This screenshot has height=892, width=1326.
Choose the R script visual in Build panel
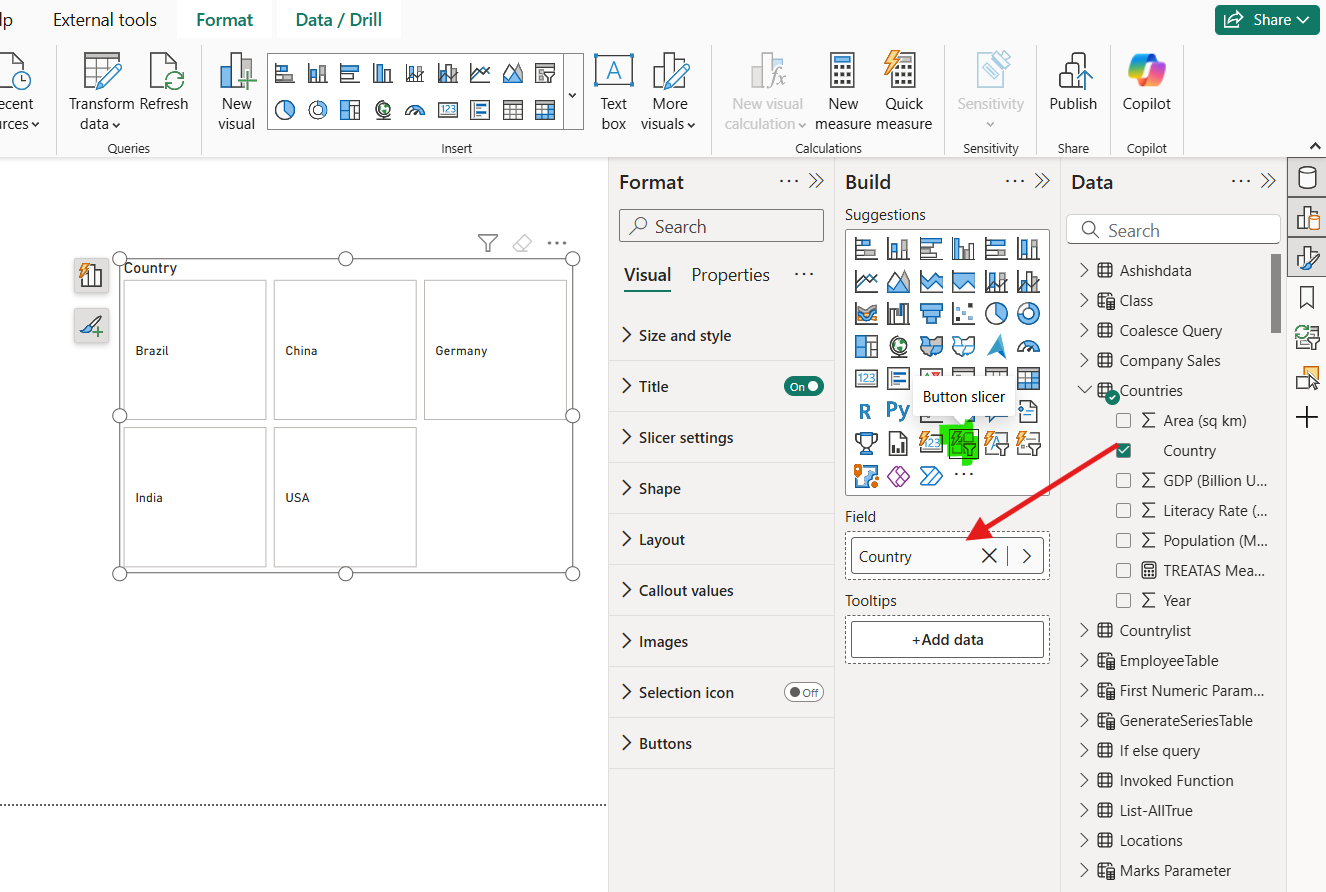(x=866, y=410)
